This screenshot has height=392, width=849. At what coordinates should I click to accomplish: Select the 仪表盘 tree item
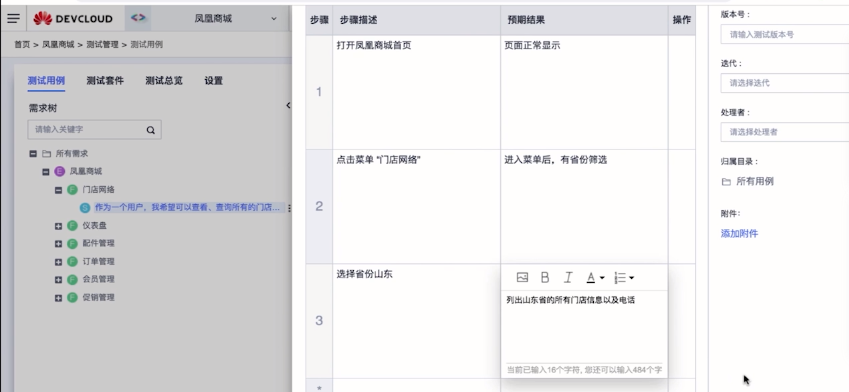tap(94, 225)
